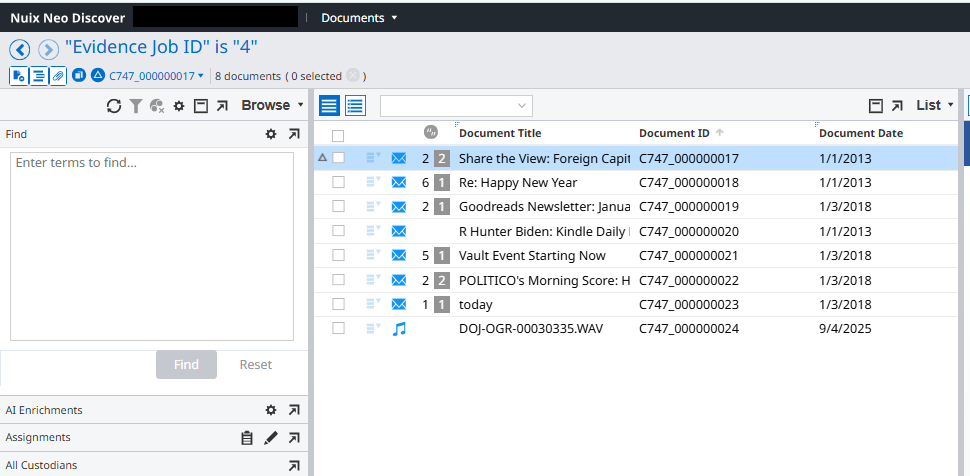Pop out the Browse pane with arrow icon
This screenshot has height=476, width=970.
point(222,106)
